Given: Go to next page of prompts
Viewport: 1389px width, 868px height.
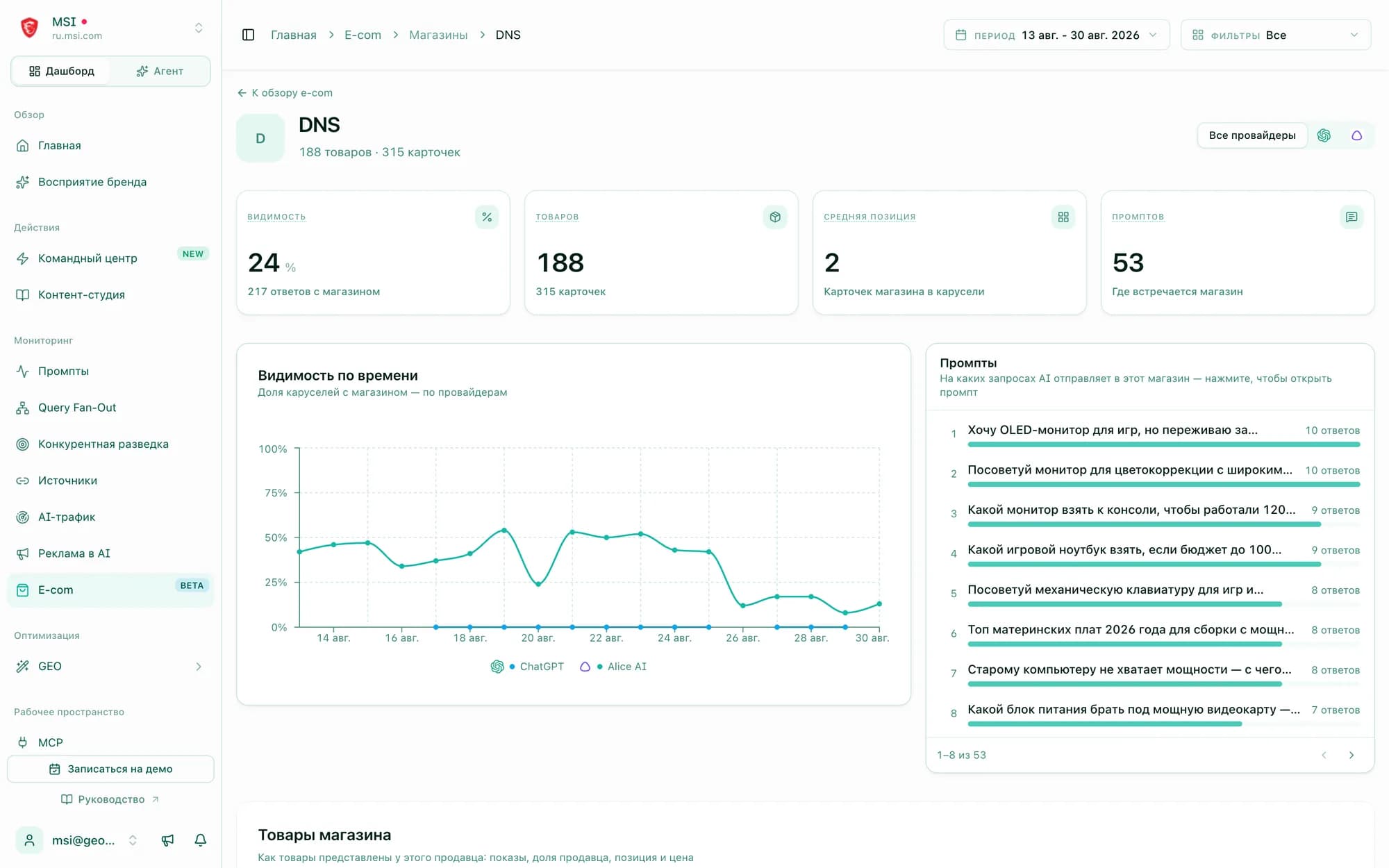Looking at the screenshot, I should click(x=1351, y=756).
